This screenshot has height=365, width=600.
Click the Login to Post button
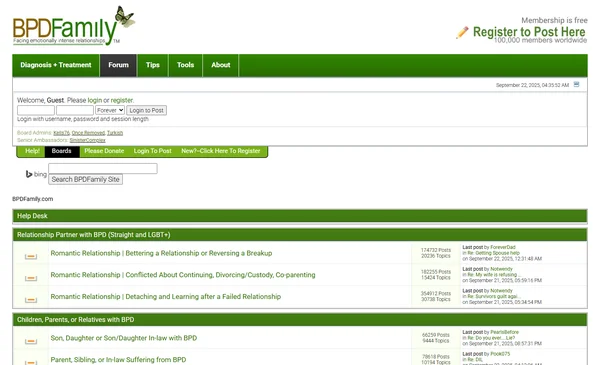(147, 110)
